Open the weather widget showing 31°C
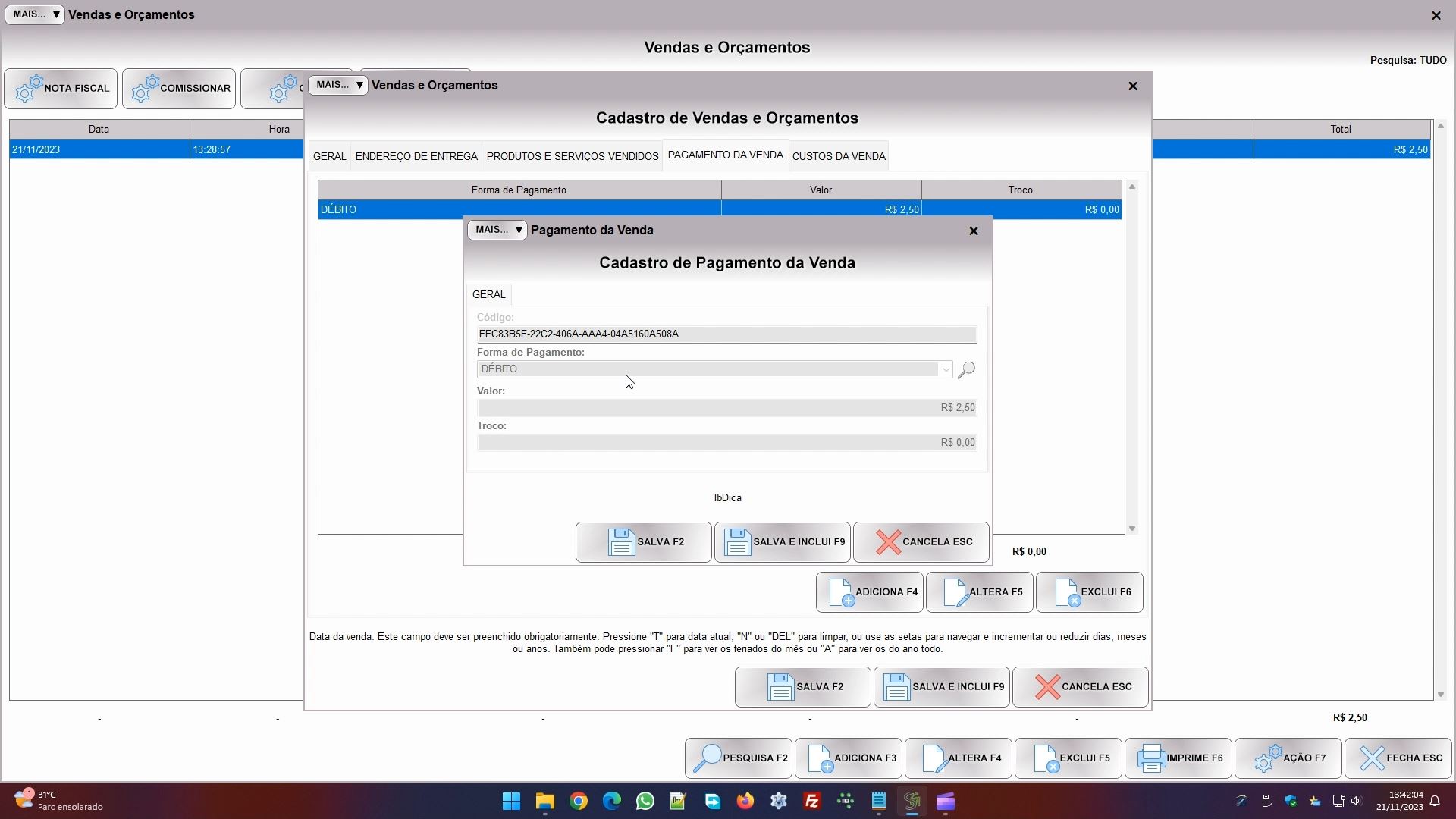This screenshot has width=1456, height=819. click(59, 801)
